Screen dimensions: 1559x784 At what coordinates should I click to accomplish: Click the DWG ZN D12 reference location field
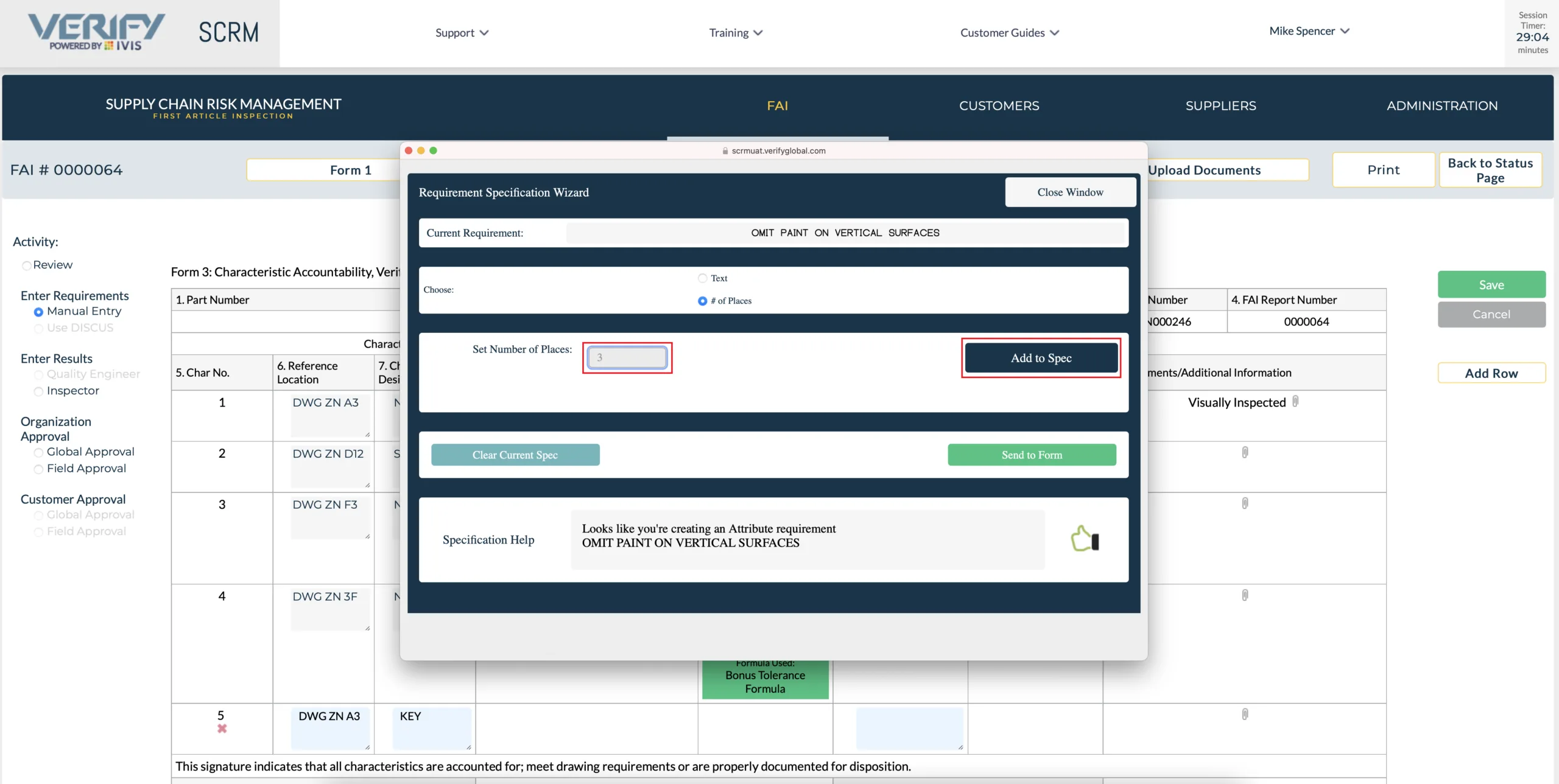click(x=331, y=467)
